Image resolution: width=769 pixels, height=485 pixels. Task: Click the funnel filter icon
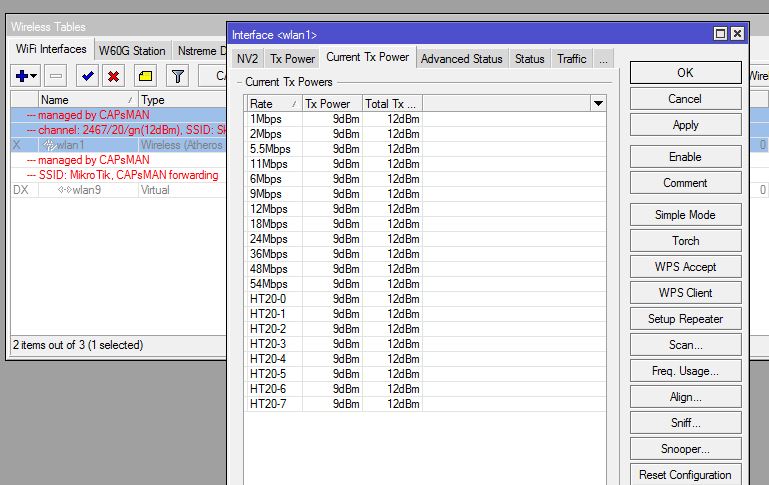[x=178, y=76]
